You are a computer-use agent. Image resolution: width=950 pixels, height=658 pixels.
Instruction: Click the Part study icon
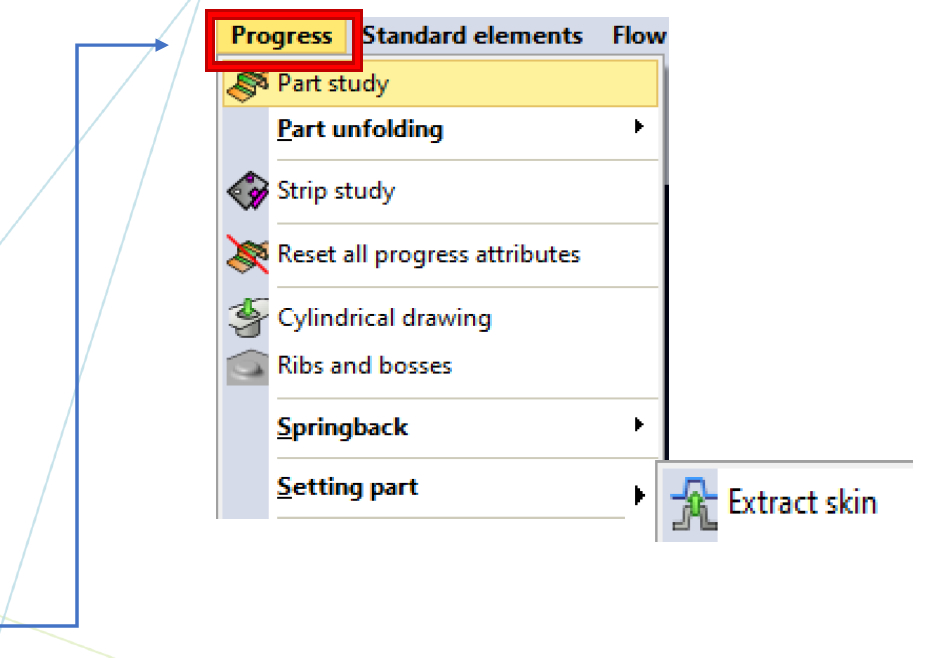[x=247, y=86]
